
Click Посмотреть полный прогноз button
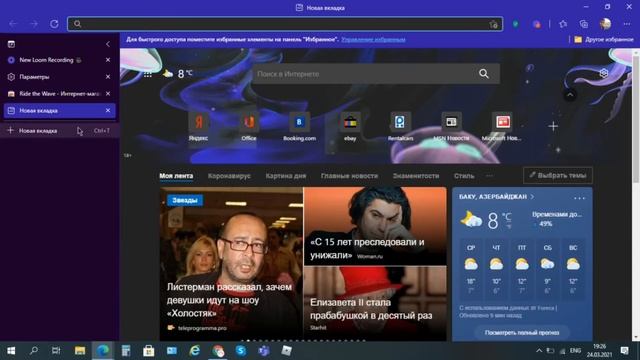click(522, 333)
